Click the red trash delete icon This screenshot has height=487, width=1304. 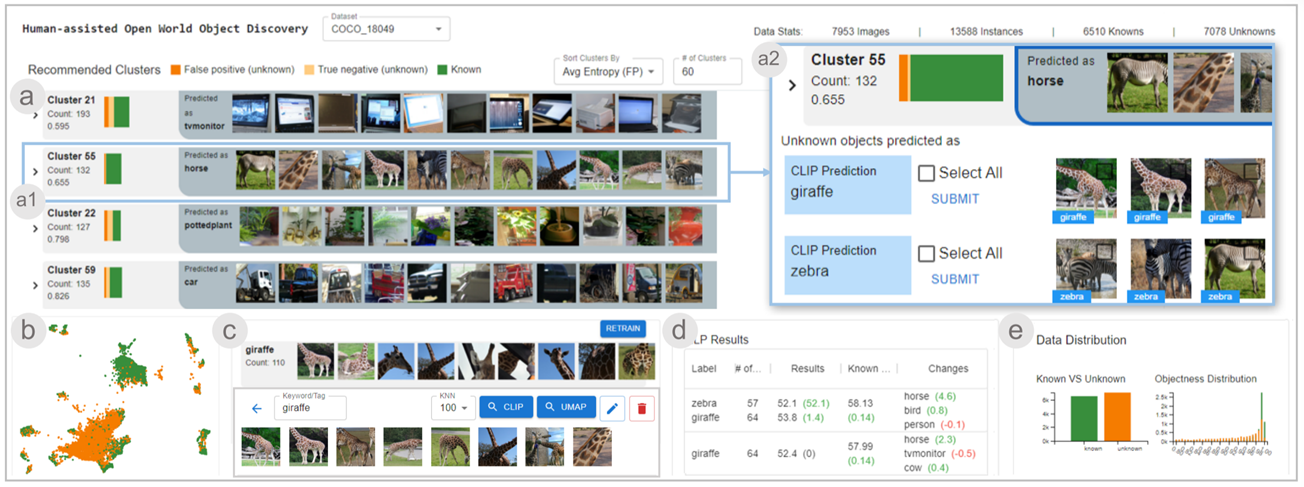pyautogui.click(x=642, y=408)
